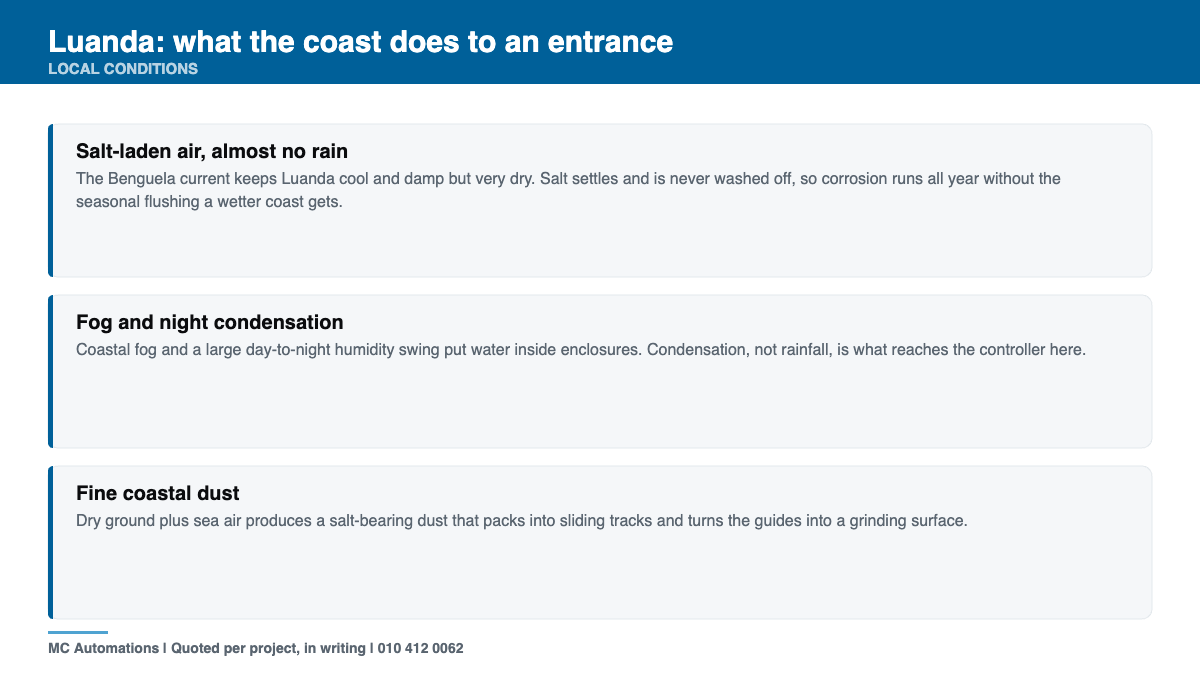Select the coastal fog description text
1200x675 pixels.
coord(581,350)
